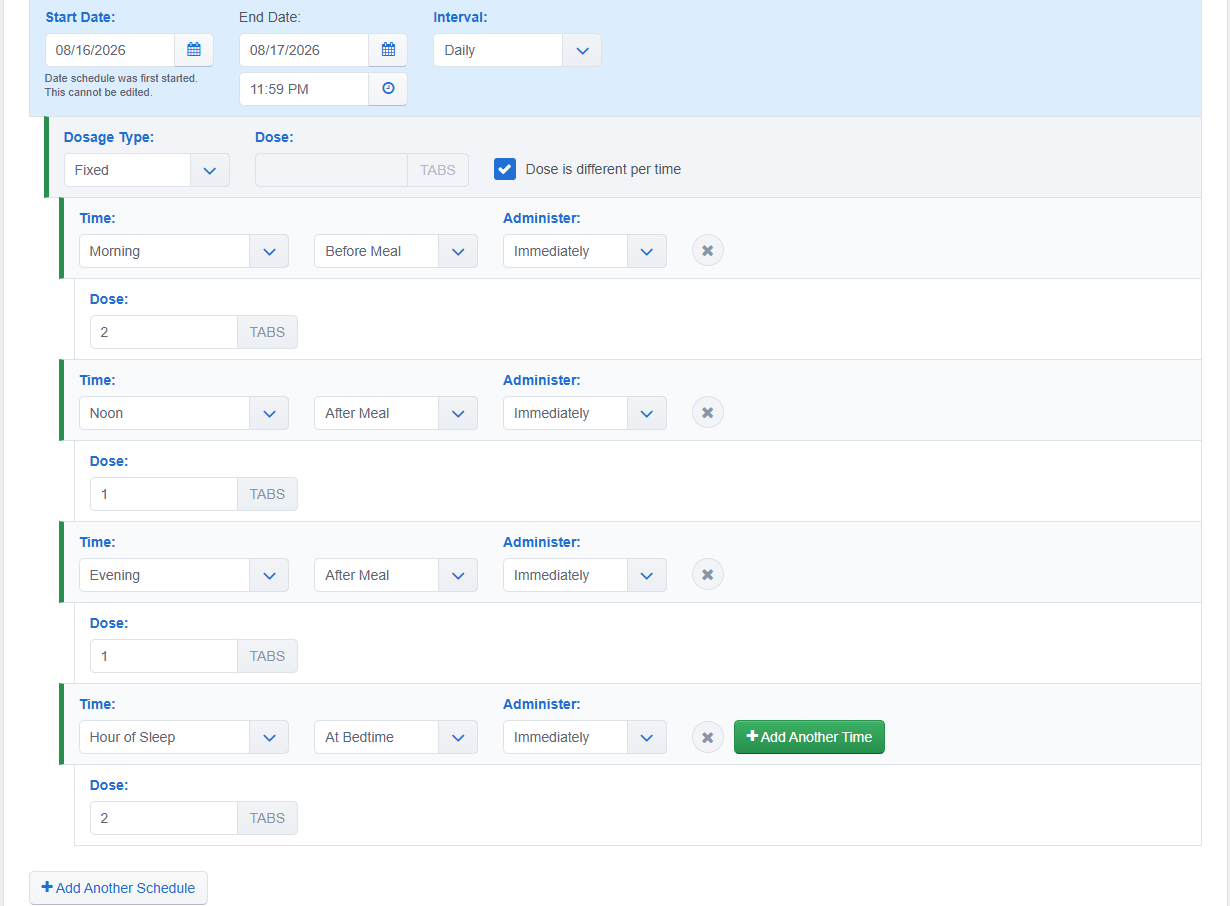
Task: Click the End Date field 08/17/2026
Action: click(304, 50)
